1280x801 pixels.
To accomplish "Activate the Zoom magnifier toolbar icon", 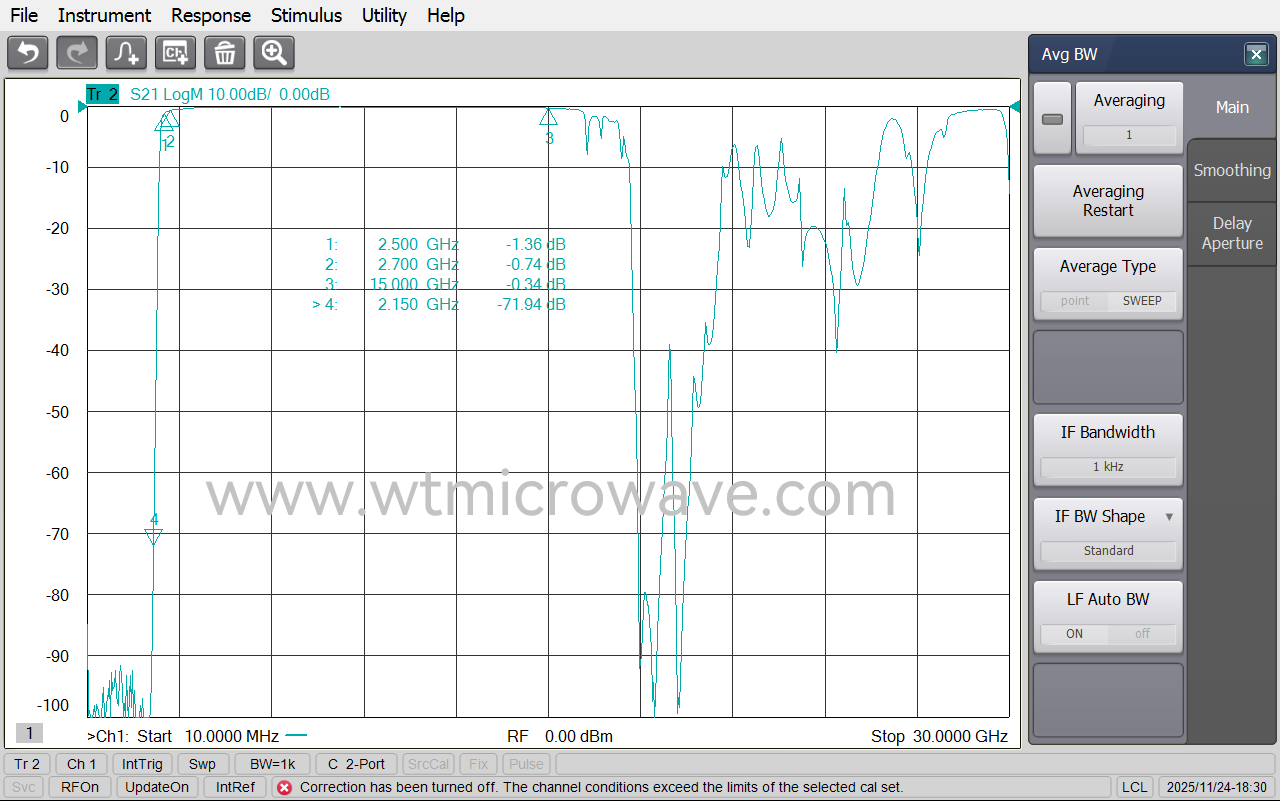I will (x=274, y=53).
